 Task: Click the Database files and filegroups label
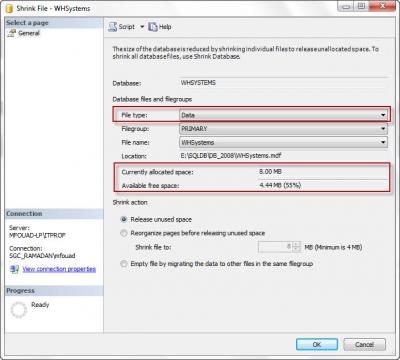[152, 99]
